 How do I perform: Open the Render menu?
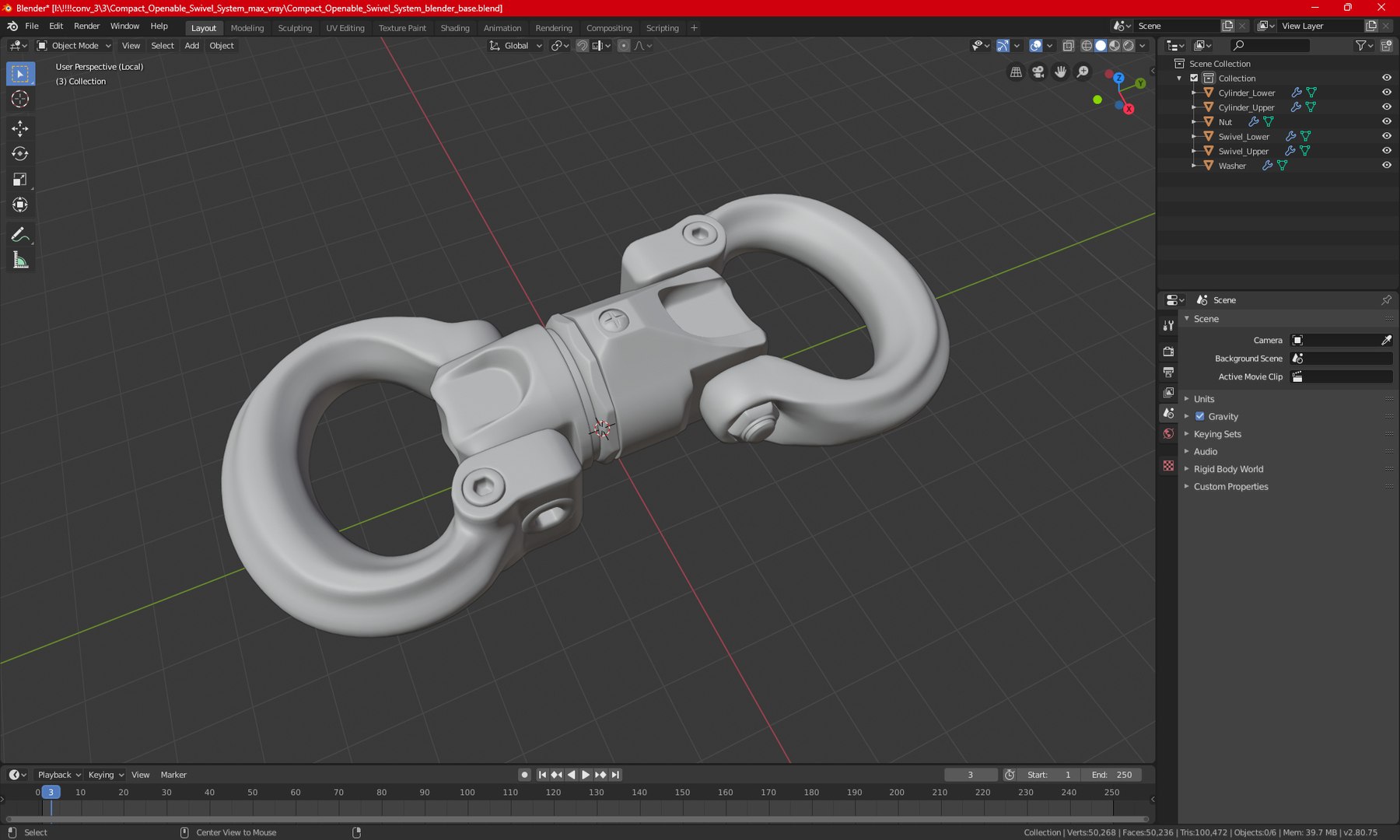click(x=86, y=26)
